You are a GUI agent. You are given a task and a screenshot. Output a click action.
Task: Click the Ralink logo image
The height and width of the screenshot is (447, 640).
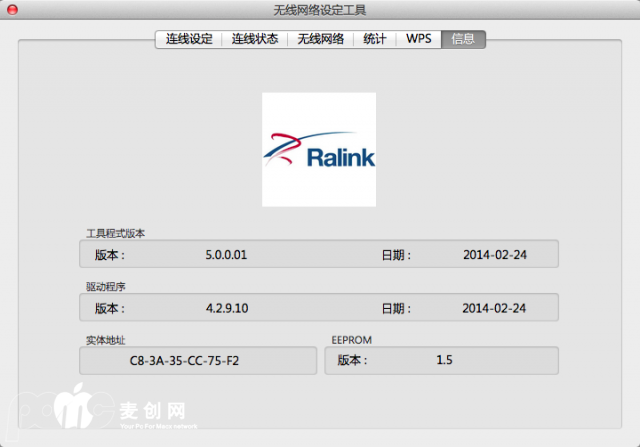pyautogui.click(x=319, y=150)
